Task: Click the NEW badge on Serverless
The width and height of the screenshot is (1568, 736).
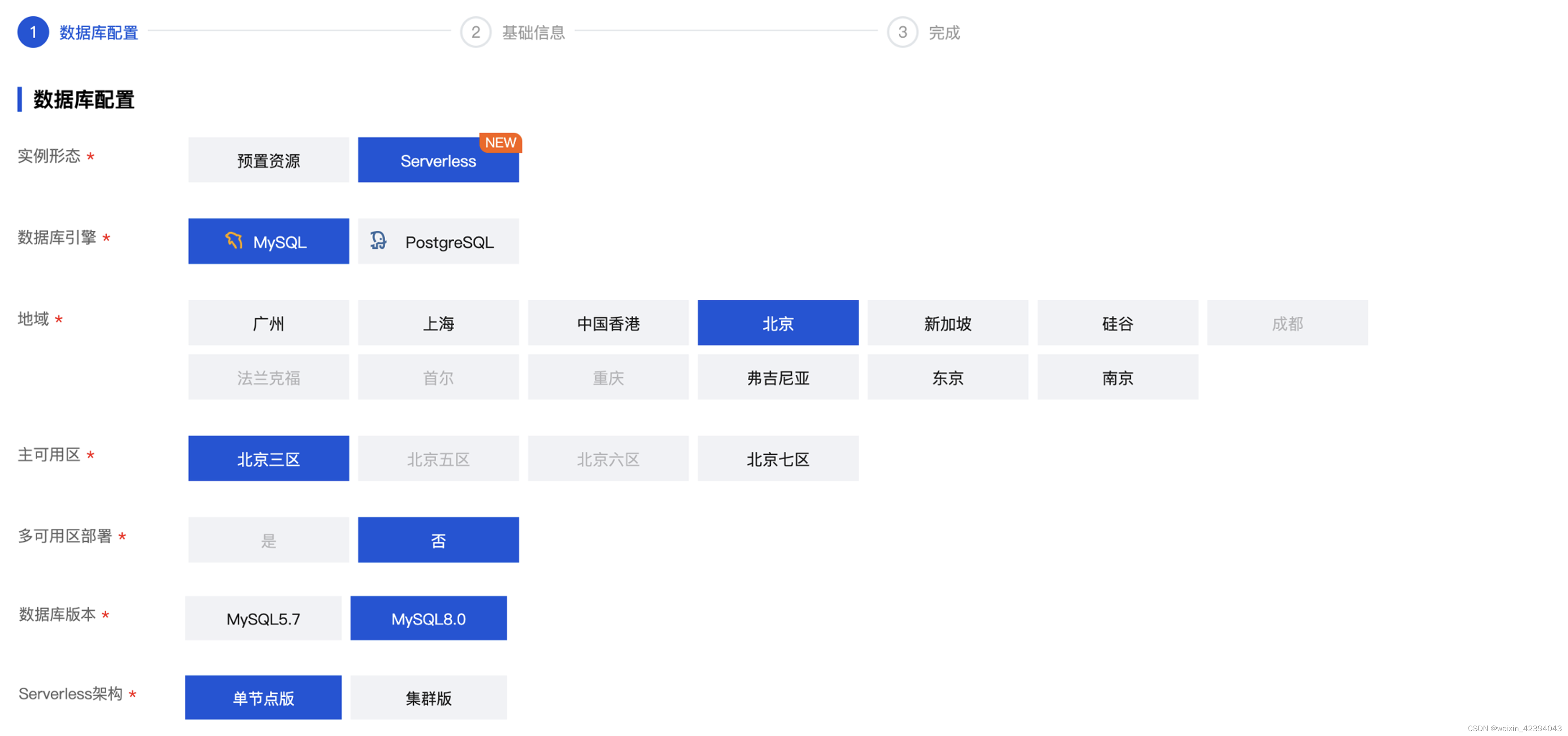Action: [x=500, y=142]
